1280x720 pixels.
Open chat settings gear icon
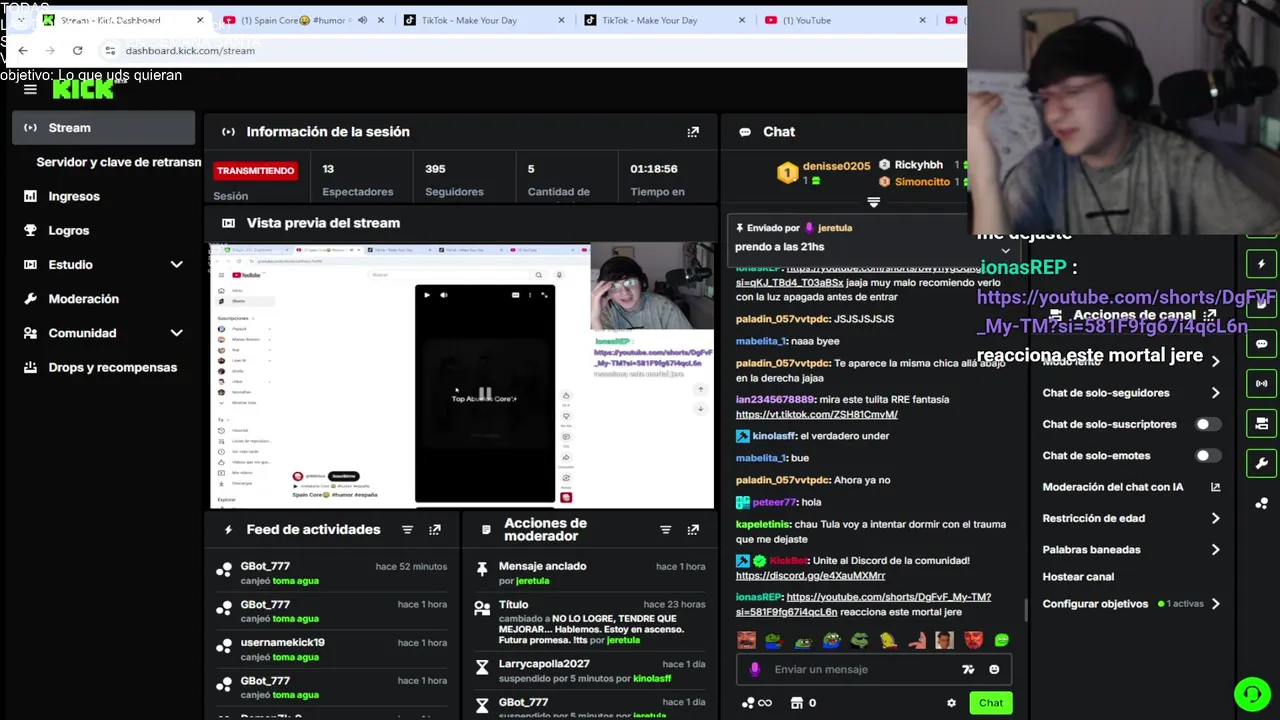[951, 703]
